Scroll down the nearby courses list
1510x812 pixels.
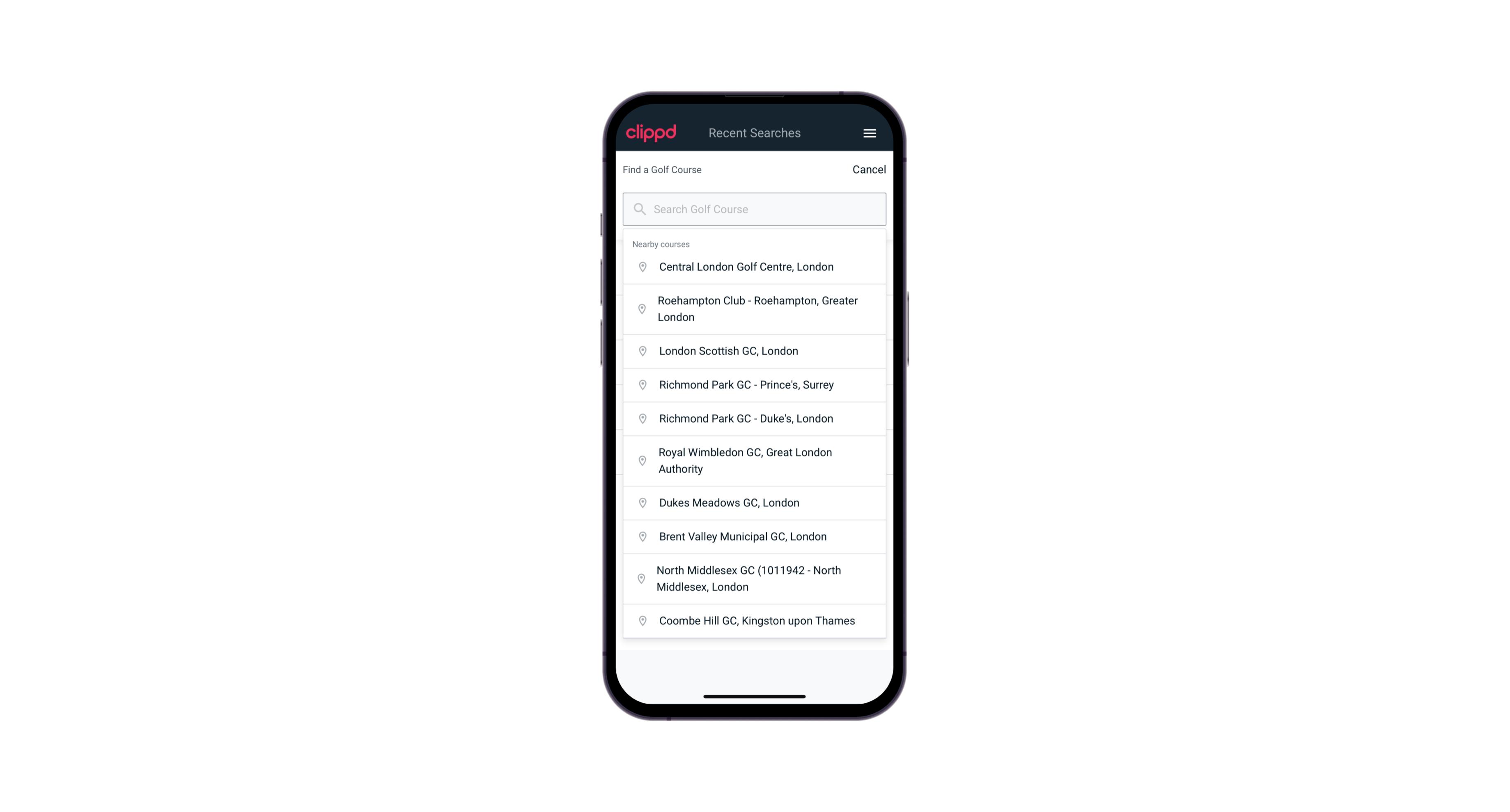(755, 440)
